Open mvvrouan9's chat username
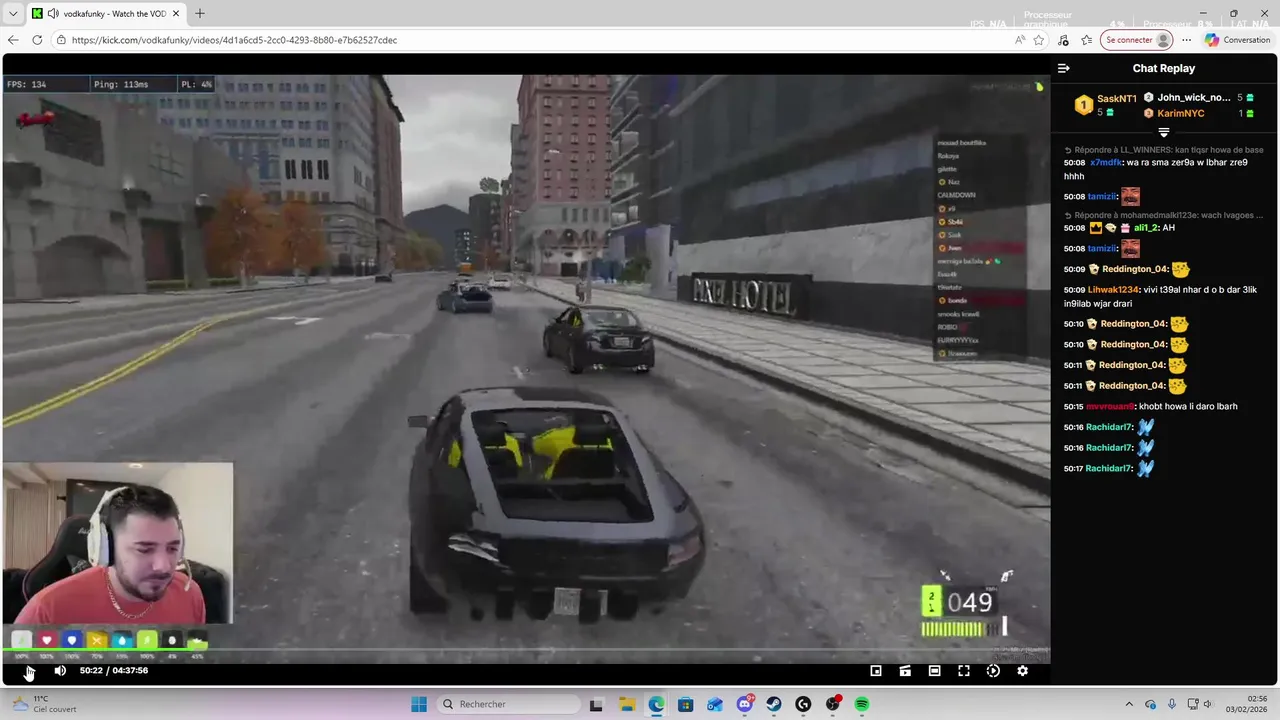 pyautogui.click(x=1111, y=407)
